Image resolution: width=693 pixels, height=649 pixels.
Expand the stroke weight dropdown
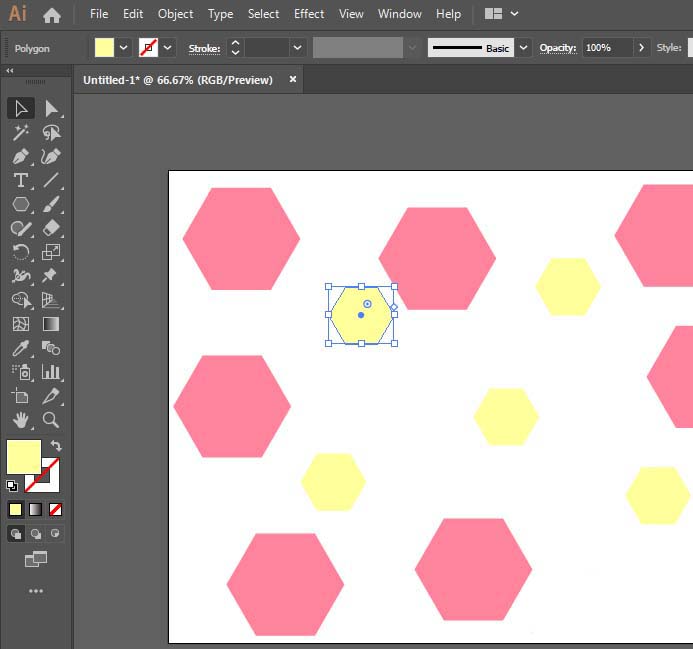[x=297, y=48]
